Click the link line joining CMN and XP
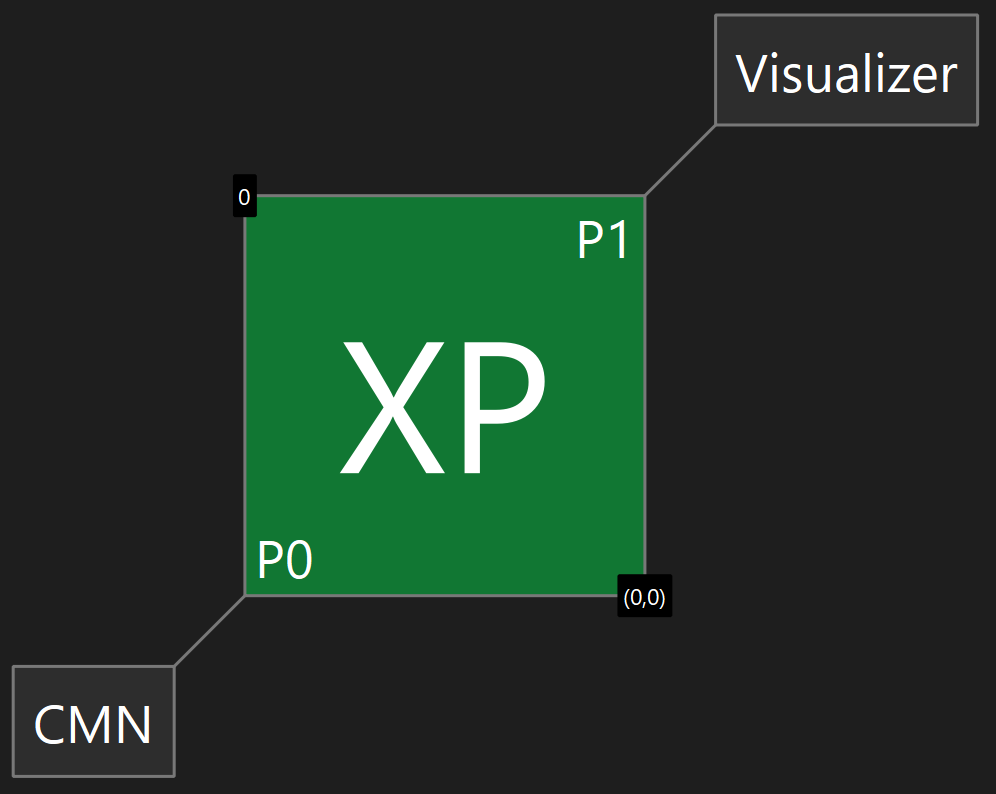 click(209, 631)
